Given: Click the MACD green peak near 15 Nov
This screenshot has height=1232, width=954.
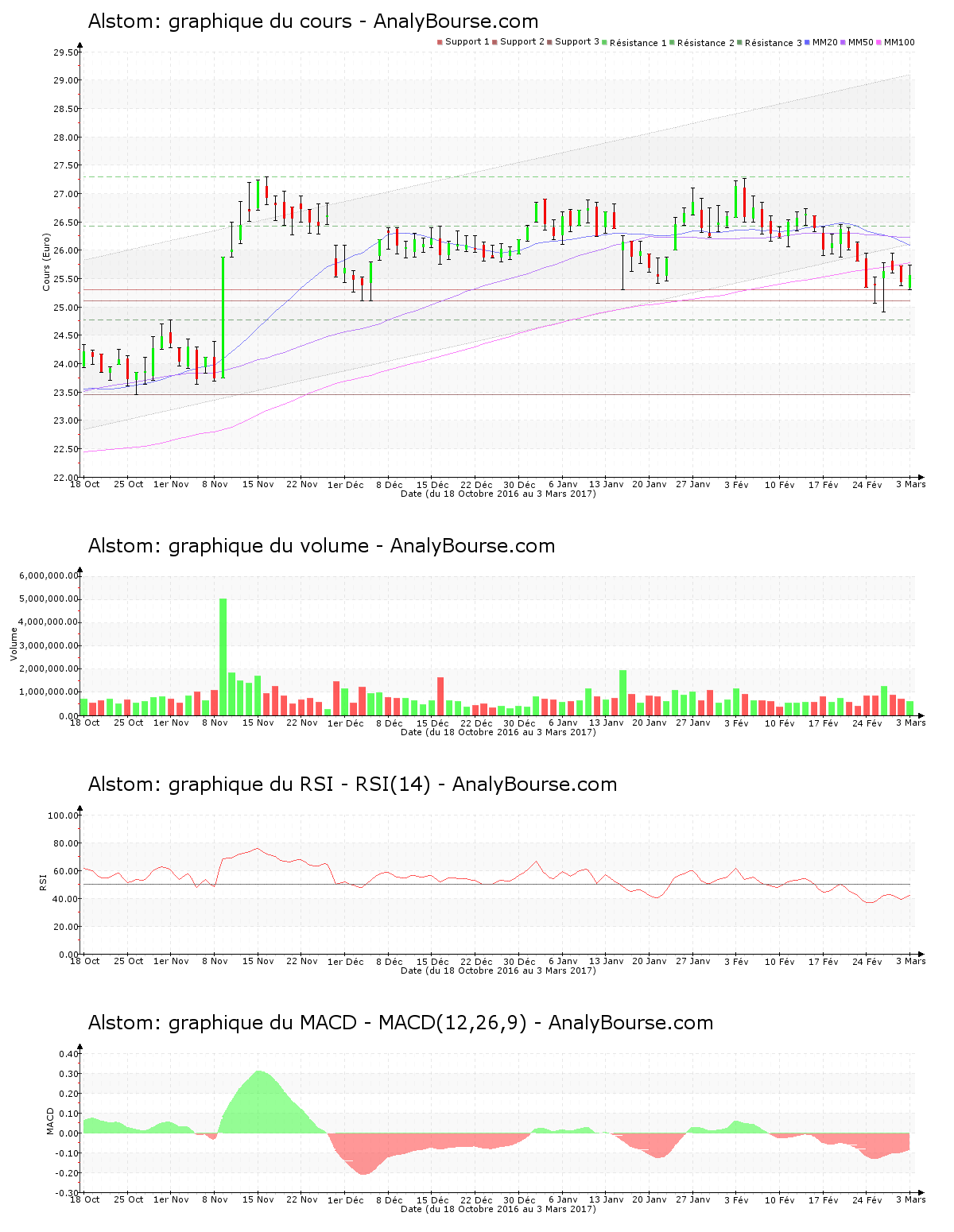Looking at the screenshot, I should pos(258,1101).
